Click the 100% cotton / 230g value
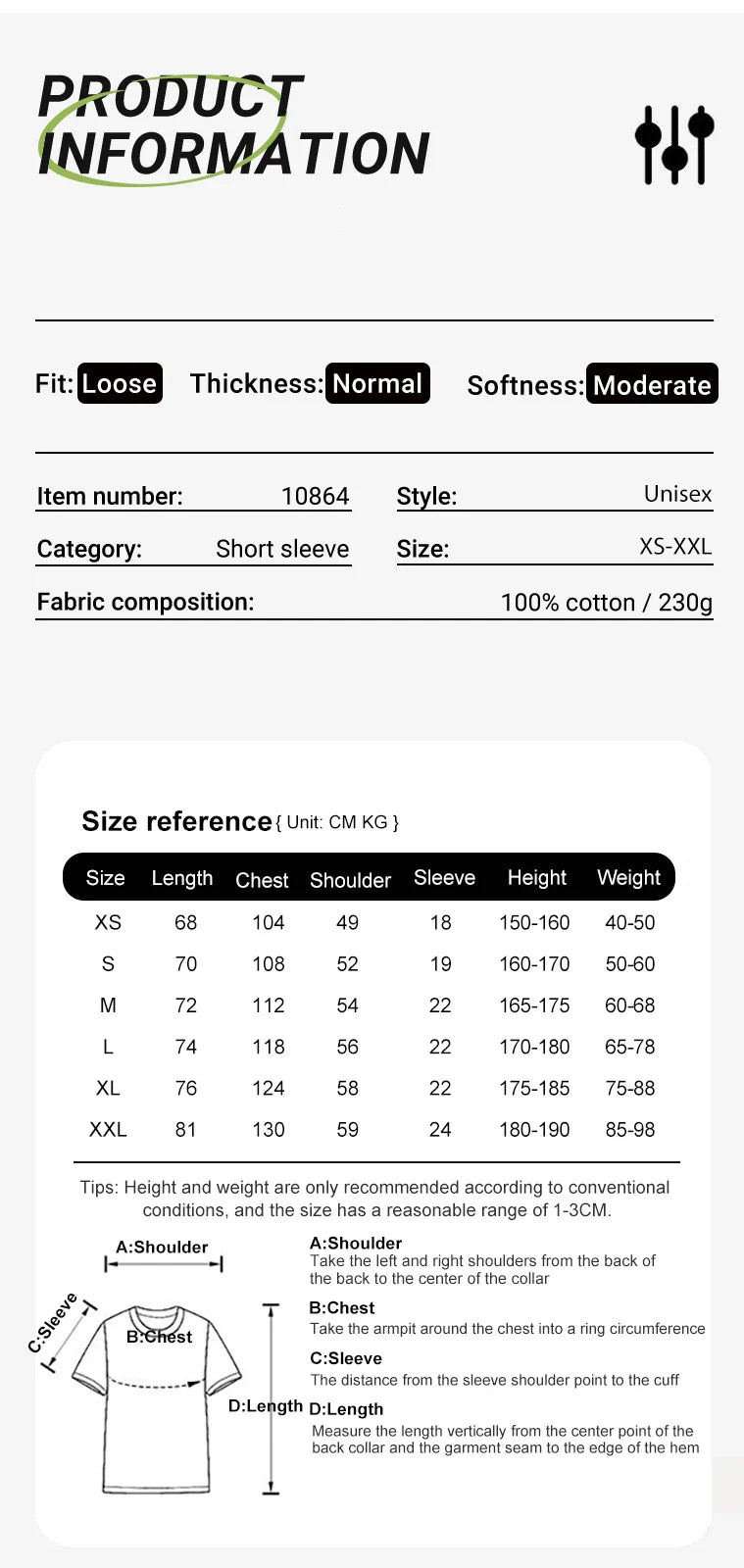The width and height of the screenshot is (744, 1568). coord(606,602)
